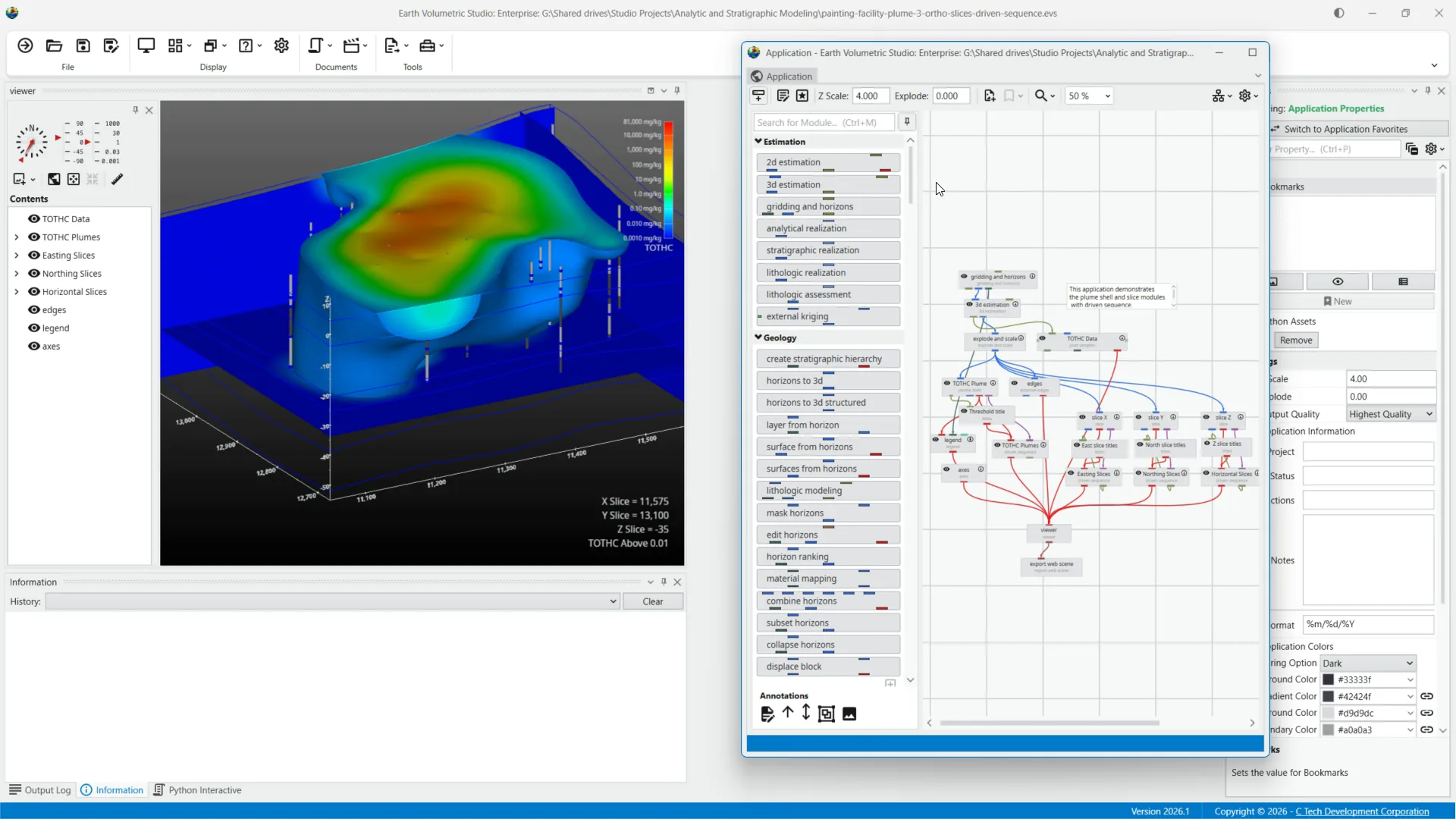Hide the axes item in Contents
This screenshot has width=1456, height=819.
pos(34,346)
